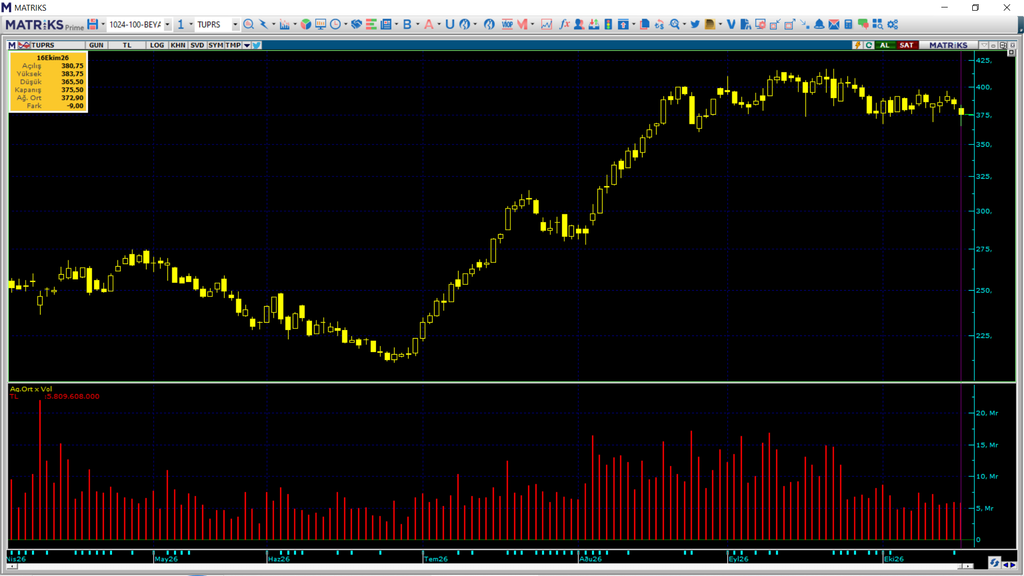The image size is (1024, 576).
Task: Click the pie chart icon
Action: 305,24
